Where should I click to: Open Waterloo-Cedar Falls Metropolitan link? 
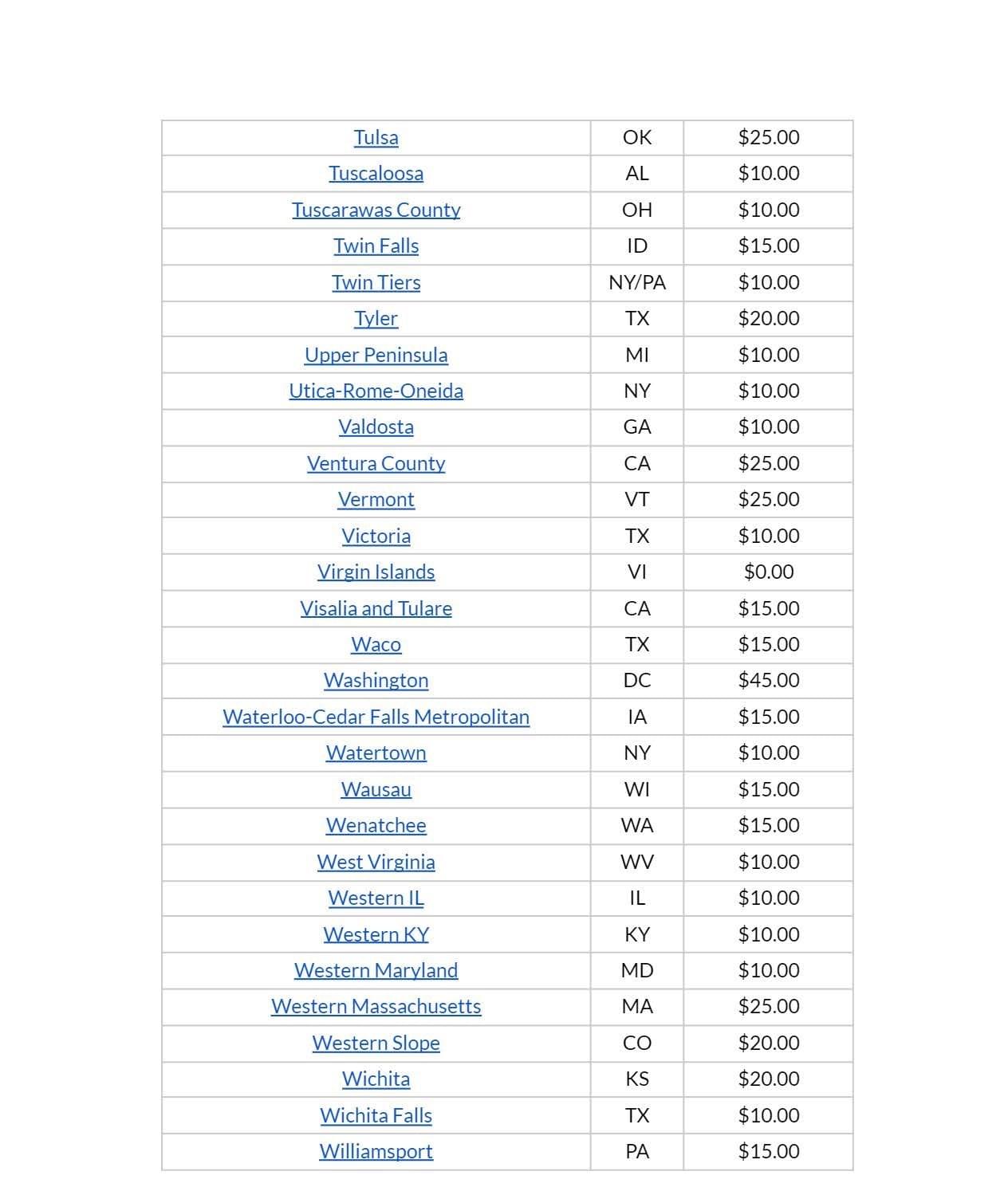(x=376, y=717)
